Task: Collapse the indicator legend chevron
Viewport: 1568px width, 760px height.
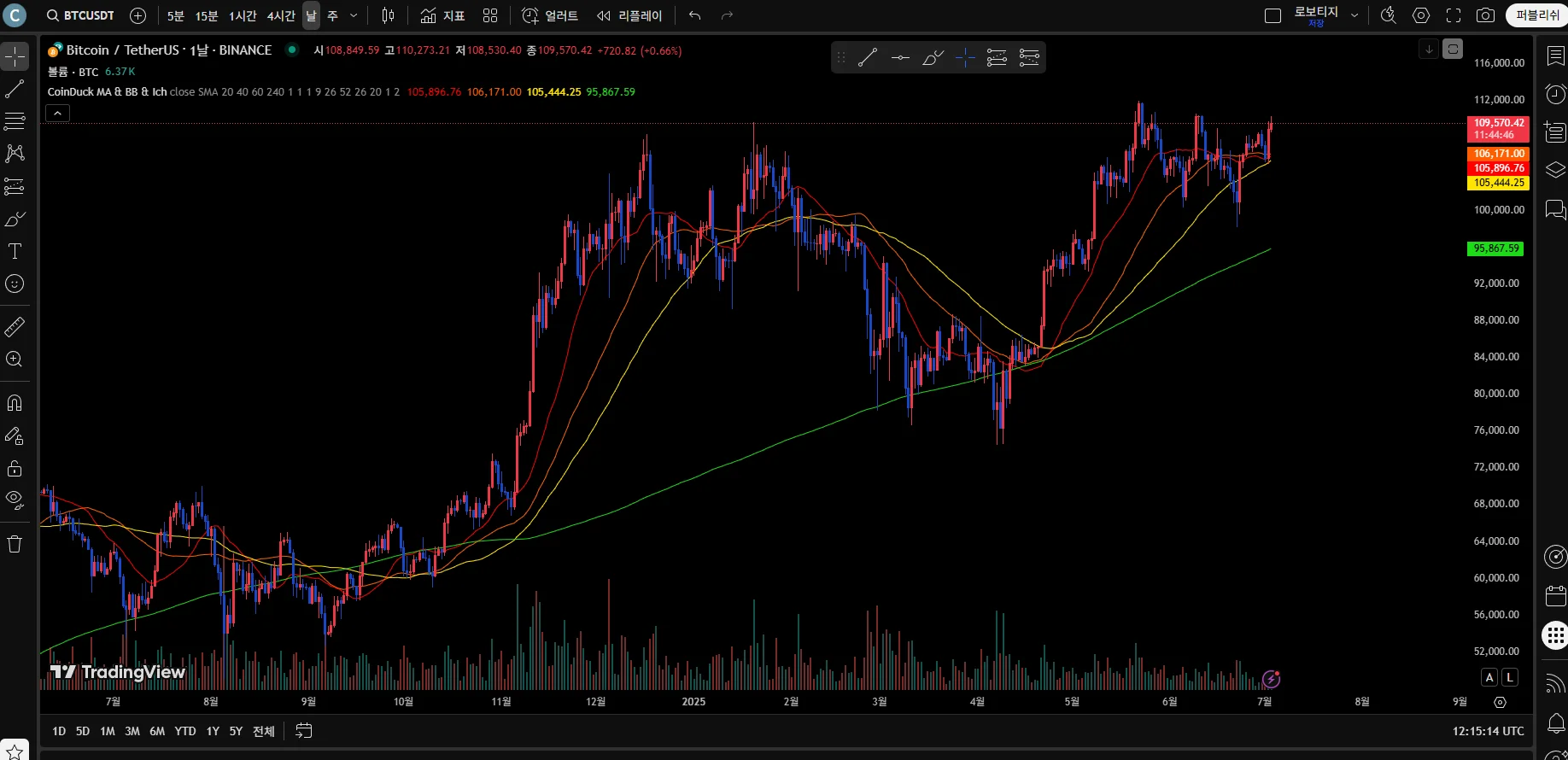Action: [57, 113]
